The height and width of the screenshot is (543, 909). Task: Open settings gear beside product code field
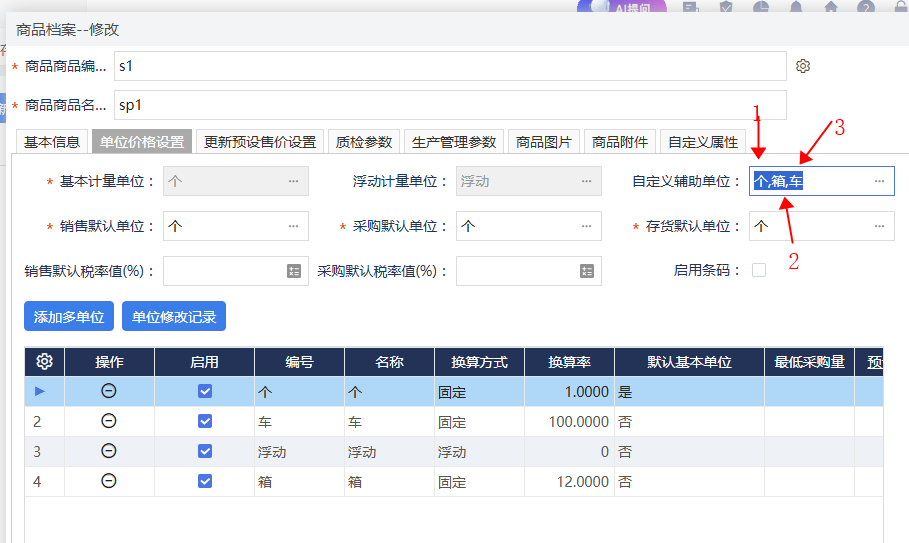[x=802, y=66]
